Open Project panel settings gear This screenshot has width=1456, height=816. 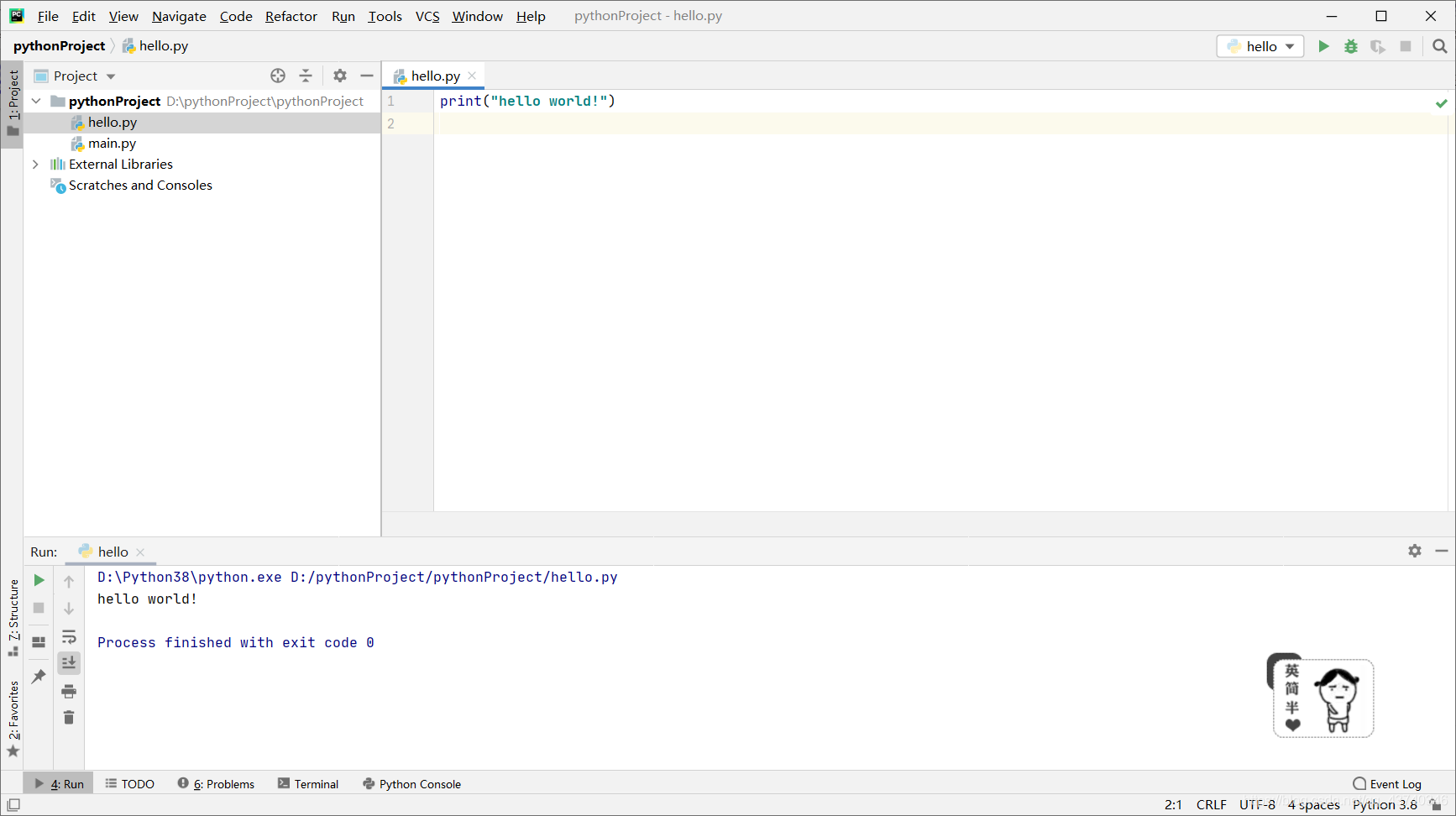[340, 76]
